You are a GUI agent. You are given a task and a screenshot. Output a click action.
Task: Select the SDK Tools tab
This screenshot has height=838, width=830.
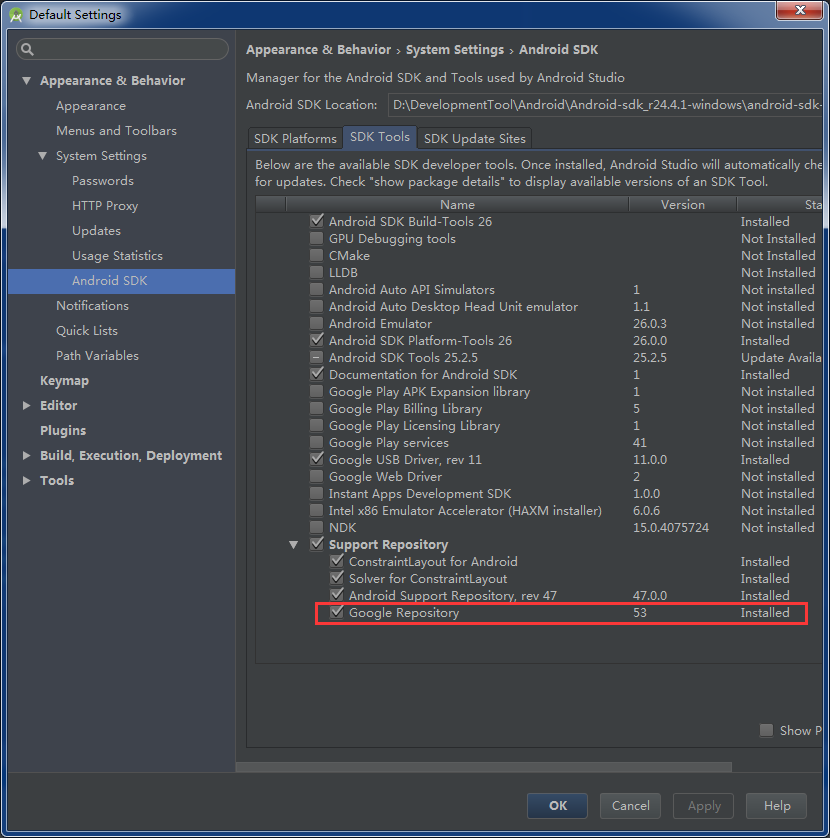click(380, 137)
